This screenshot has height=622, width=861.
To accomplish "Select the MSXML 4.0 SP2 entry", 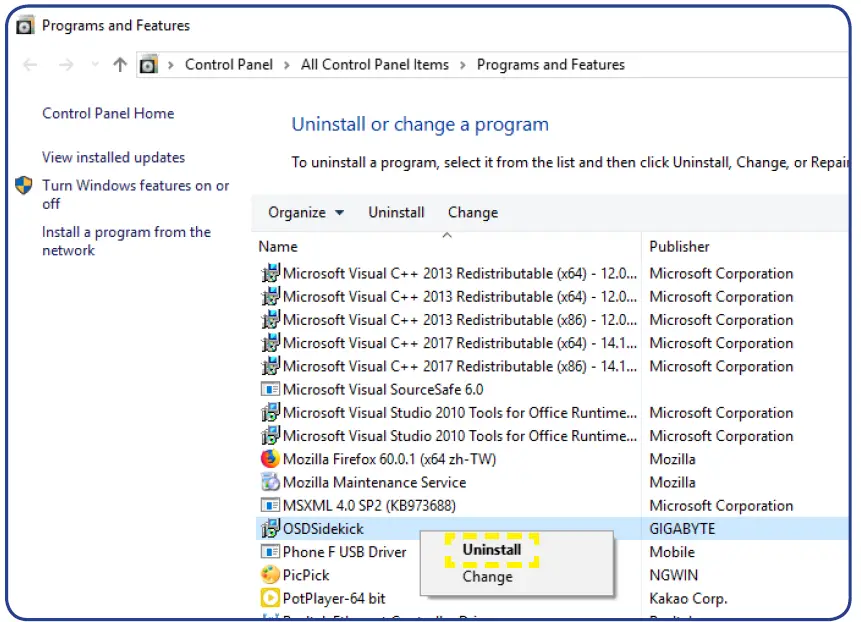I will [369, 505].
